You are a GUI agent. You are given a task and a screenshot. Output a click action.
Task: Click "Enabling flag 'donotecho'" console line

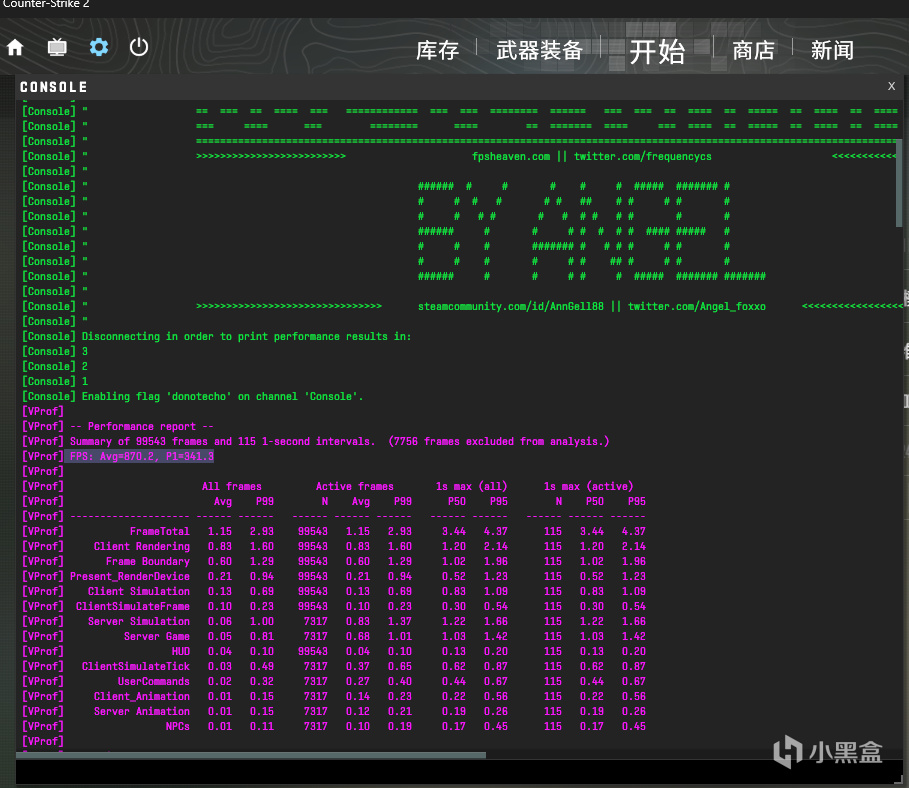point(222,397)
